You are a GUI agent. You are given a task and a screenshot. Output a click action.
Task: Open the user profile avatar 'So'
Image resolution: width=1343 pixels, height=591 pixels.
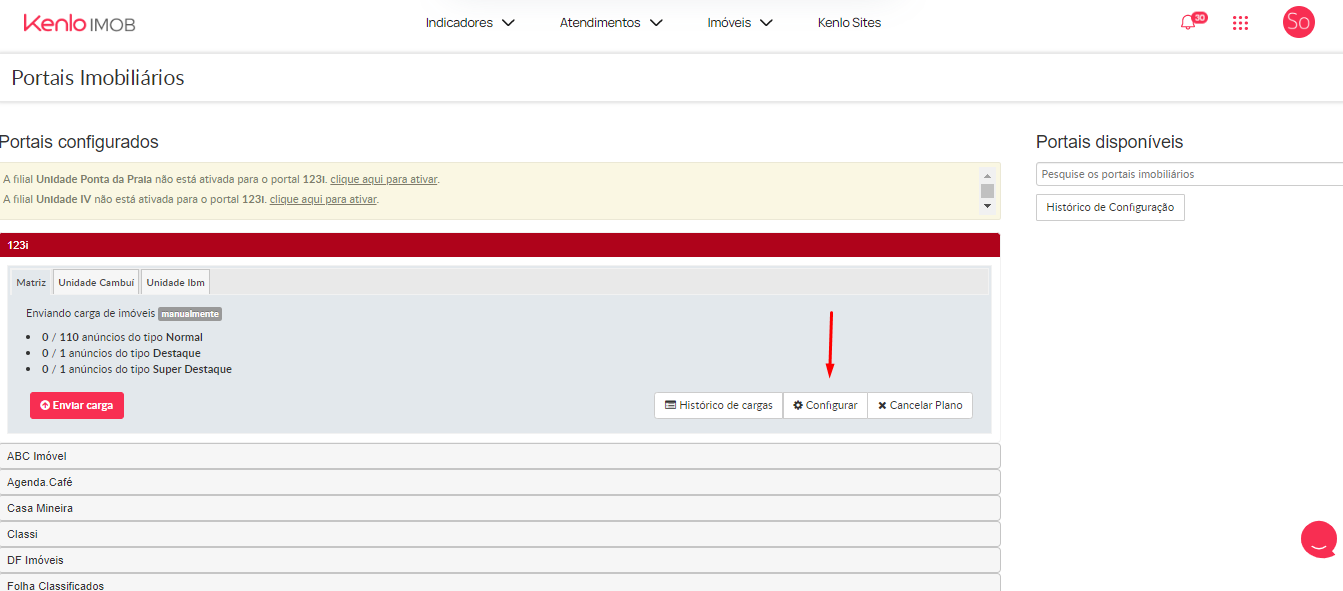click(x=1298, y=22)
